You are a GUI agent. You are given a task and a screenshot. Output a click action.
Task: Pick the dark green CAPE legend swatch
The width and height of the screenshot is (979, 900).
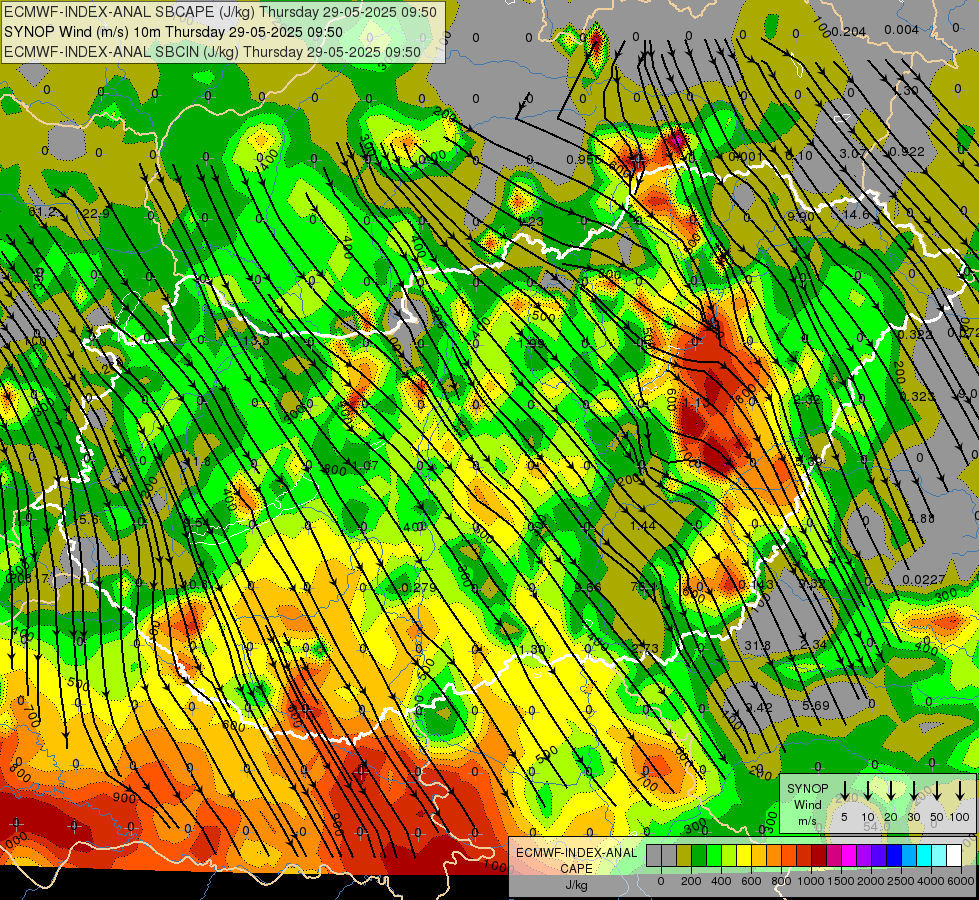click(x=699, y=855)
